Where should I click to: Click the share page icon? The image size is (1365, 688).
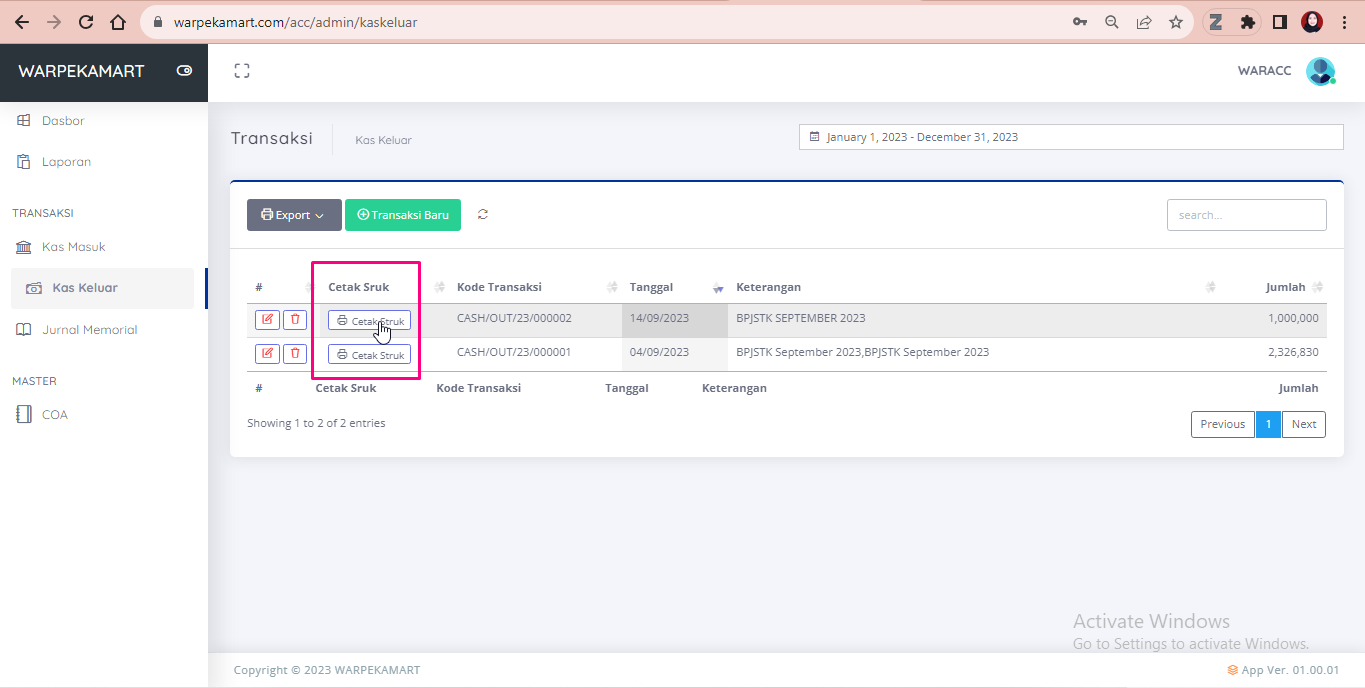coord(1144,22)
